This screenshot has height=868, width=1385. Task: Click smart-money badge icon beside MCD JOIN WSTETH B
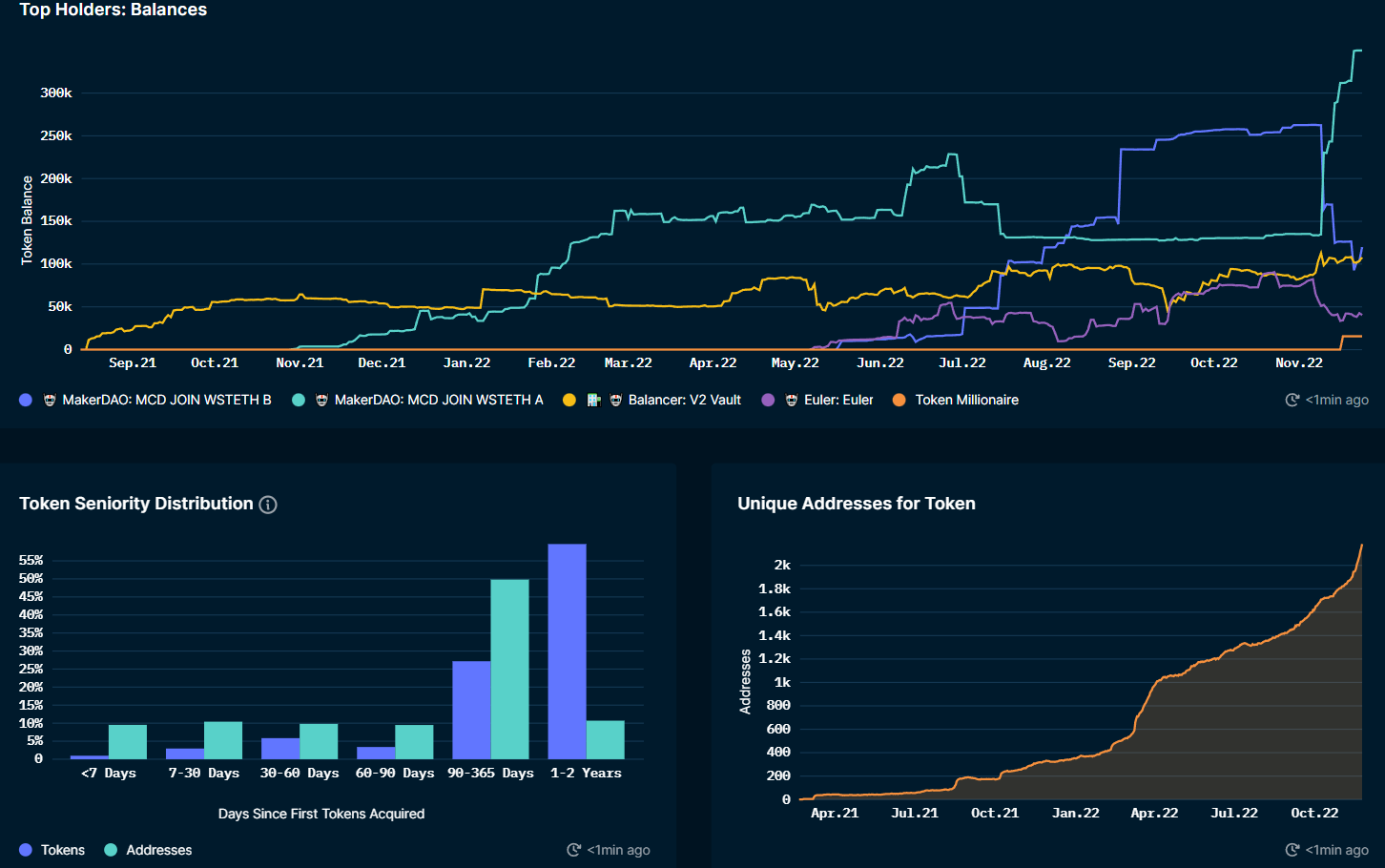coord(50,400)
